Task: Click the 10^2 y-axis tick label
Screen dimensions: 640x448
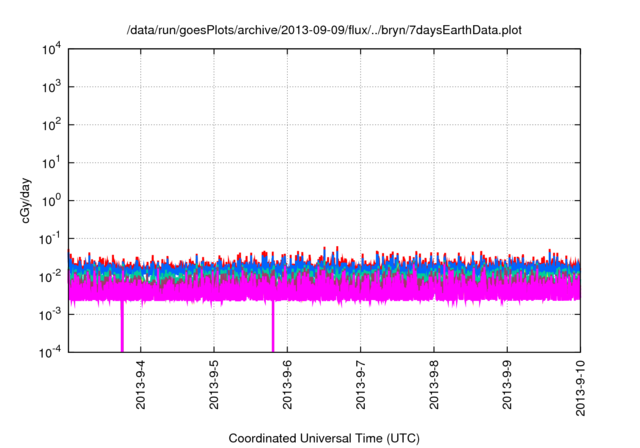Action: (51, 124)
